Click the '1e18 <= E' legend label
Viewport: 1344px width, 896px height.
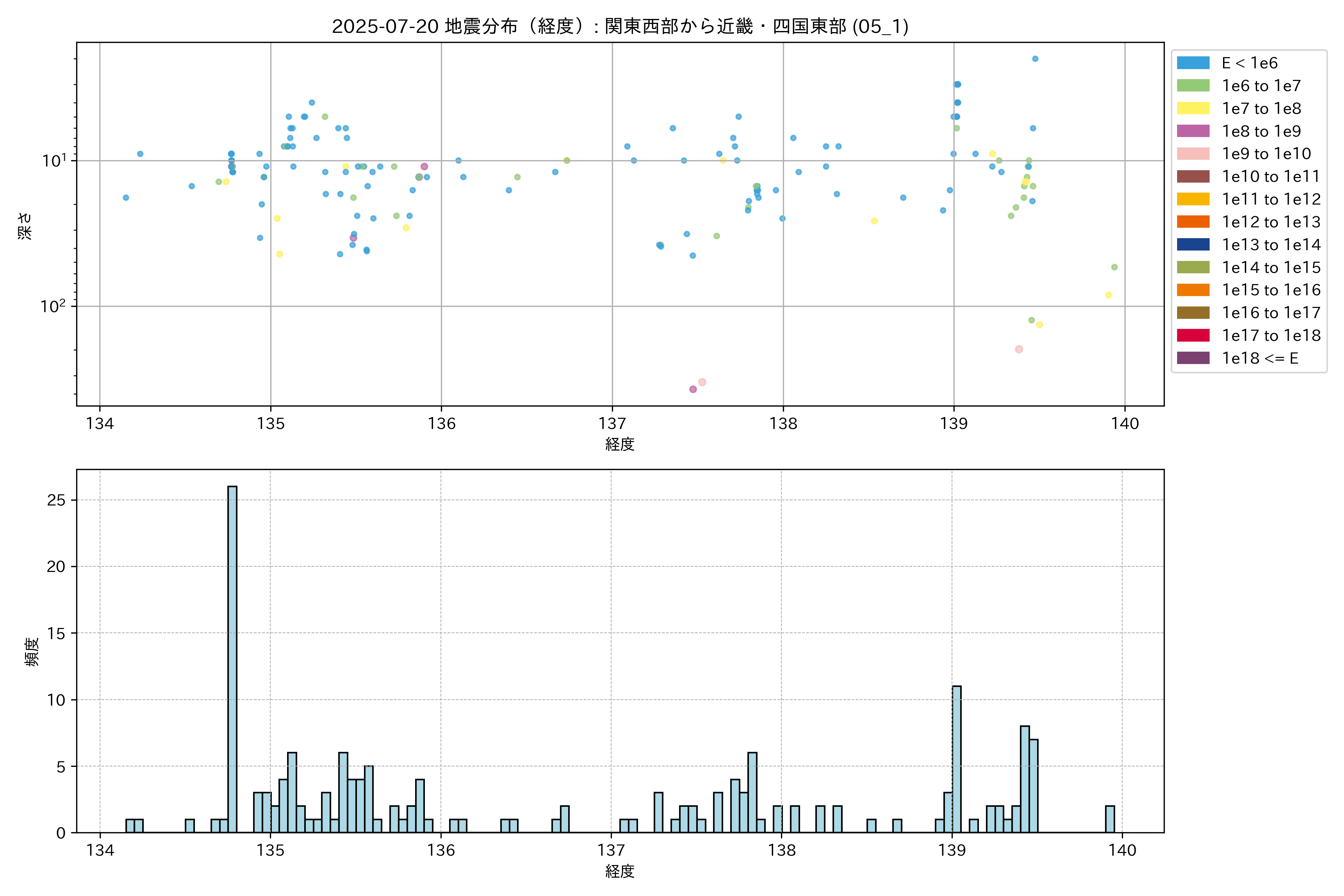tap(1260, 358)
